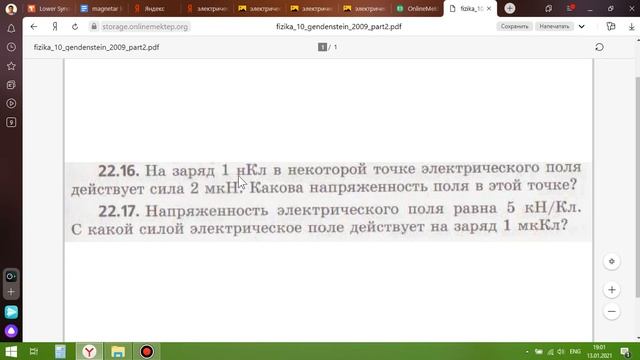Click the dark pinned app icon above plus
Image resolution: width=640 pixels, height=360 pixels.
click(11, 276)
